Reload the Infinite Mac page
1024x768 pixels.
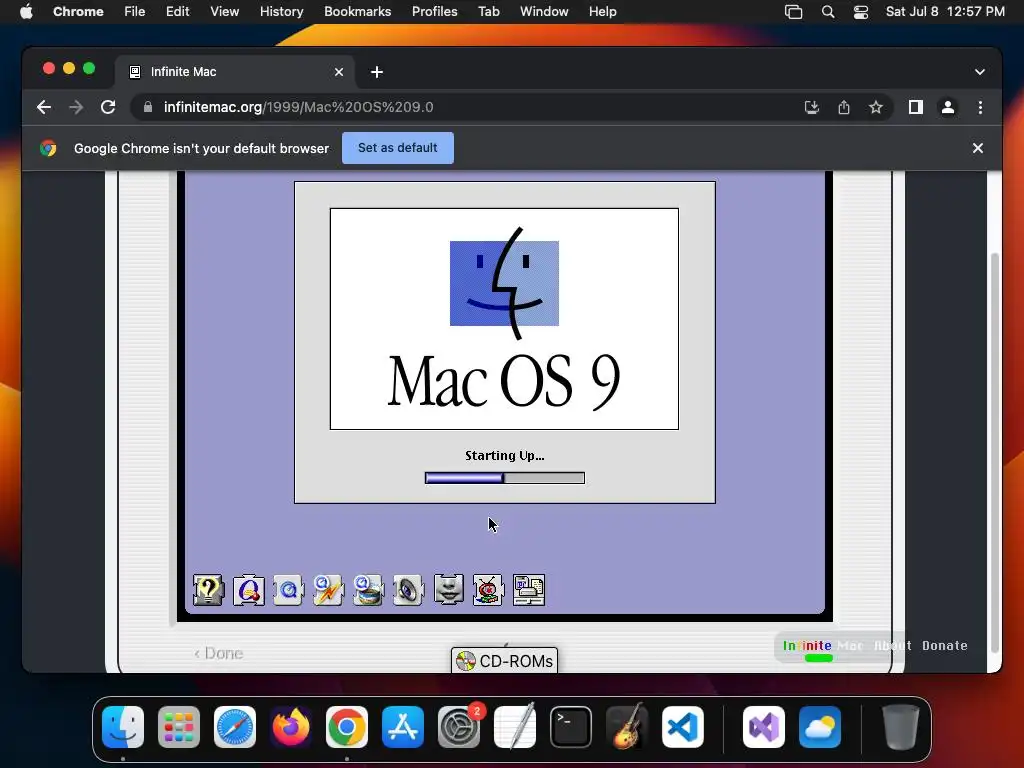108,107
